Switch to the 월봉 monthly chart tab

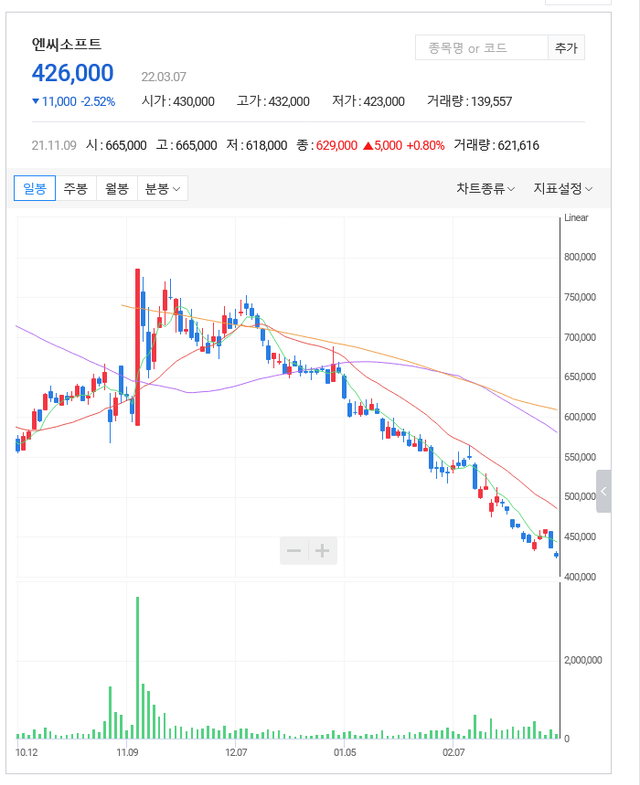click(x=116, y=188)
